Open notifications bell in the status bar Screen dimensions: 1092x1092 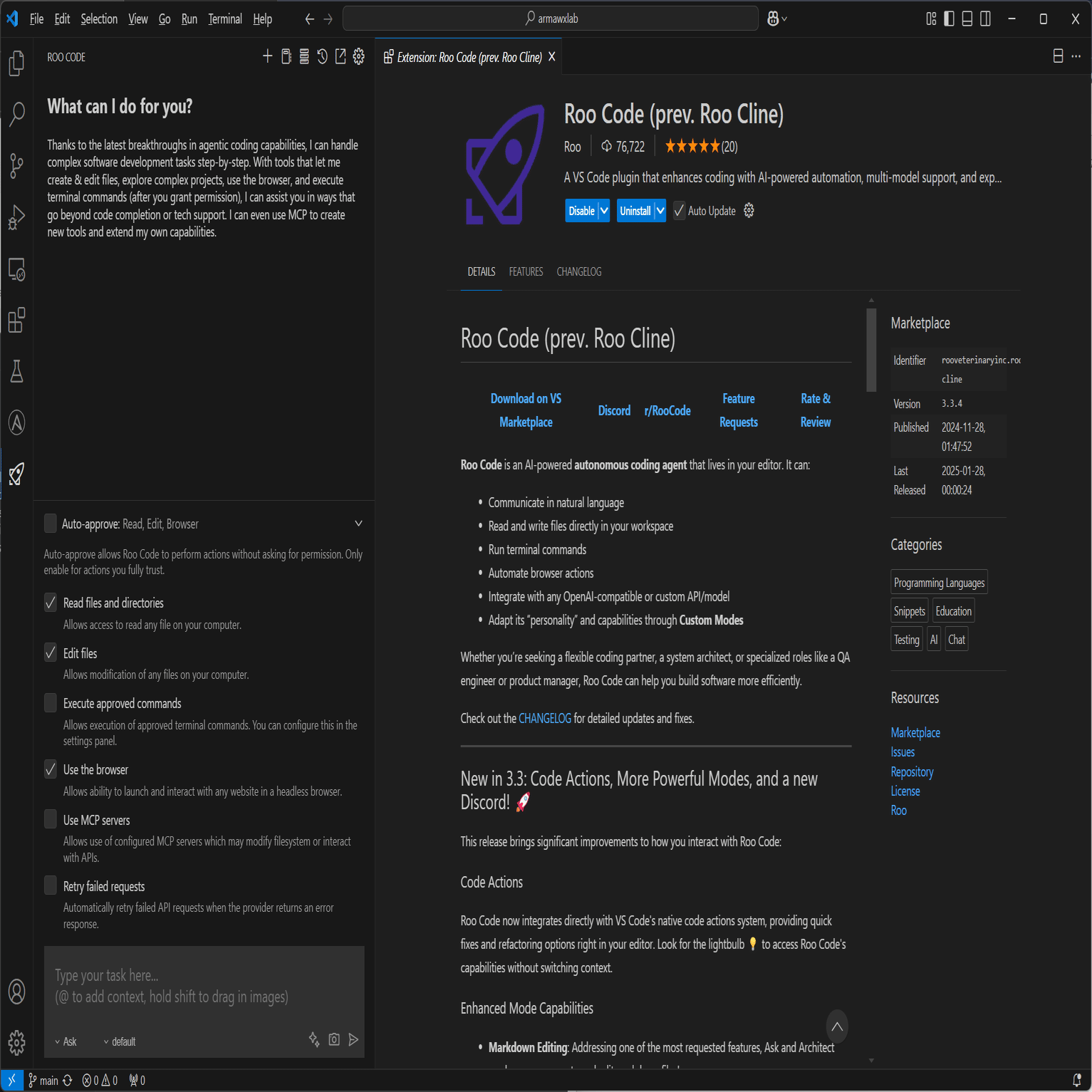pyautogui.click(x=1077, y=1081)
